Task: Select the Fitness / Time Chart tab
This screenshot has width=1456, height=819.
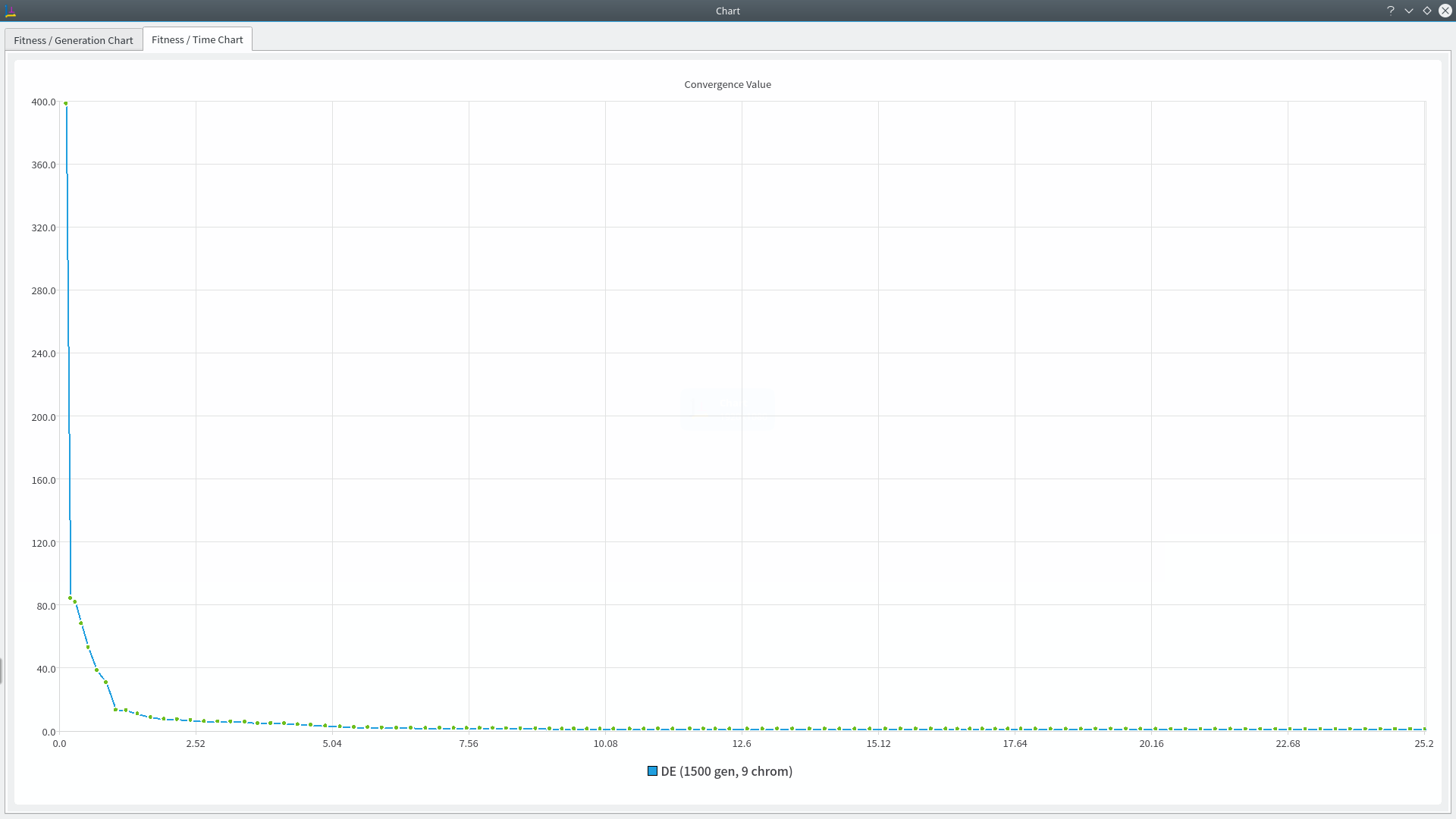Action: [x=197, y=39]
